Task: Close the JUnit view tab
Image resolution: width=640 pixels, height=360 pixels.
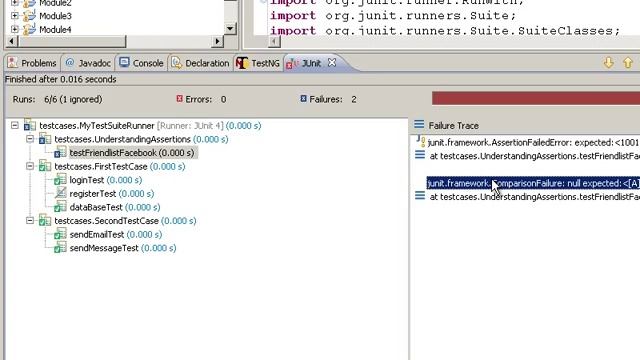Action: [332, 63]
